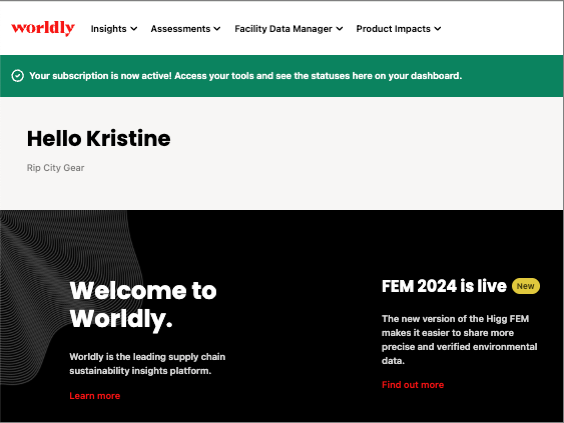The width and height of the screenshot is (564, 423).
Task: Click the Rip City Gear company name
Action: (x=55, y=168)
